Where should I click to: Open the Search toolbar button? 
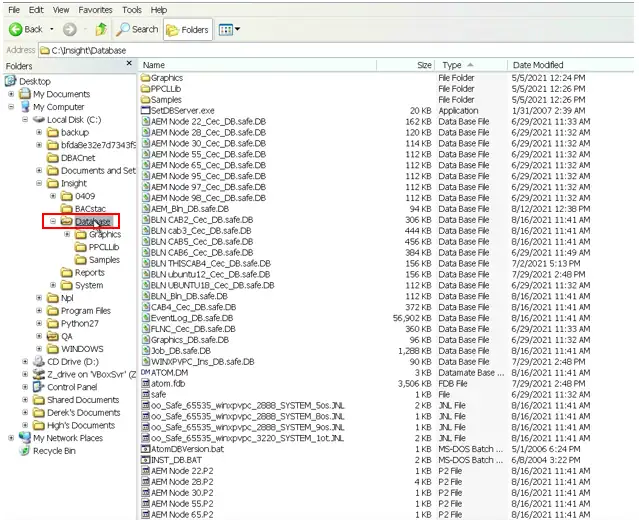point(137,29)
